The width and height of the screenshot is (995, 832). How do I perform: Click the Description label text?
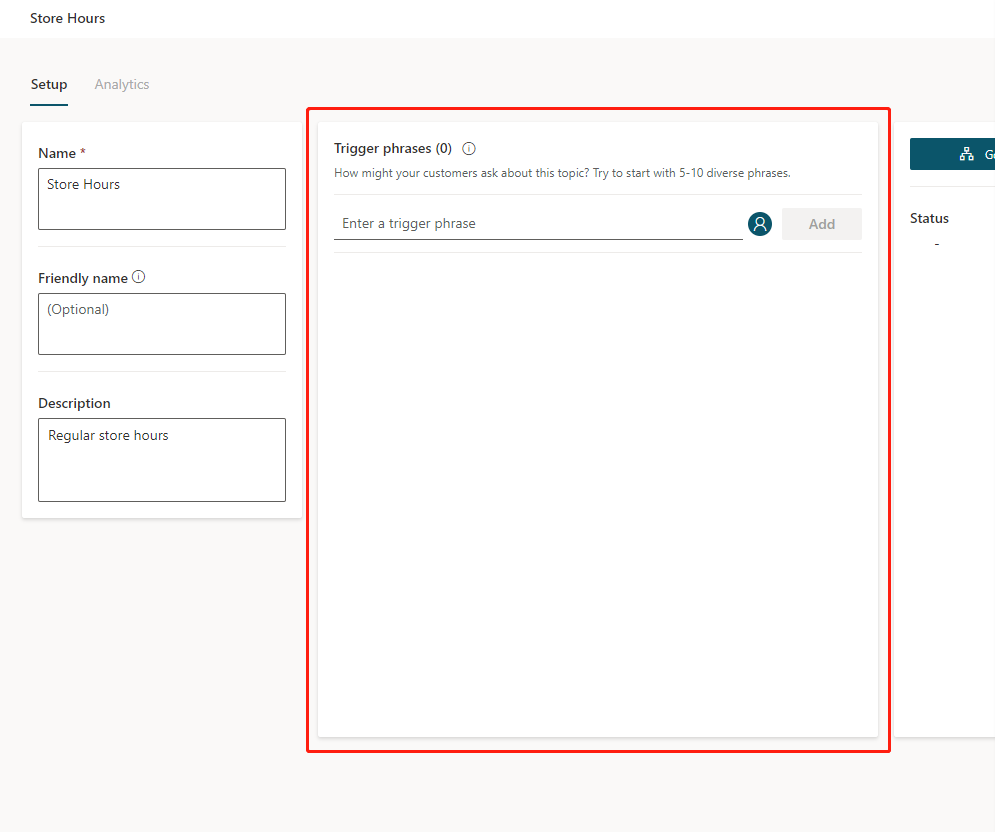coord(75,403)
